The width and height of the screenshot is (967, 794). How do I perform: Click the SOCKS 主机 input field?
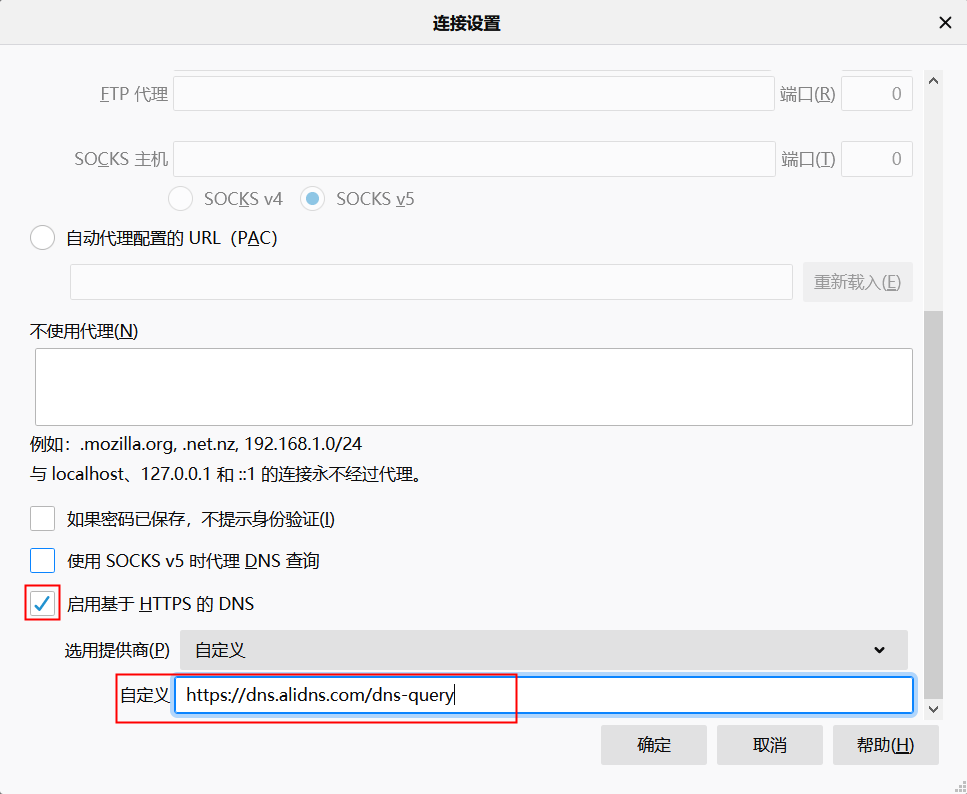coord(474,159)
